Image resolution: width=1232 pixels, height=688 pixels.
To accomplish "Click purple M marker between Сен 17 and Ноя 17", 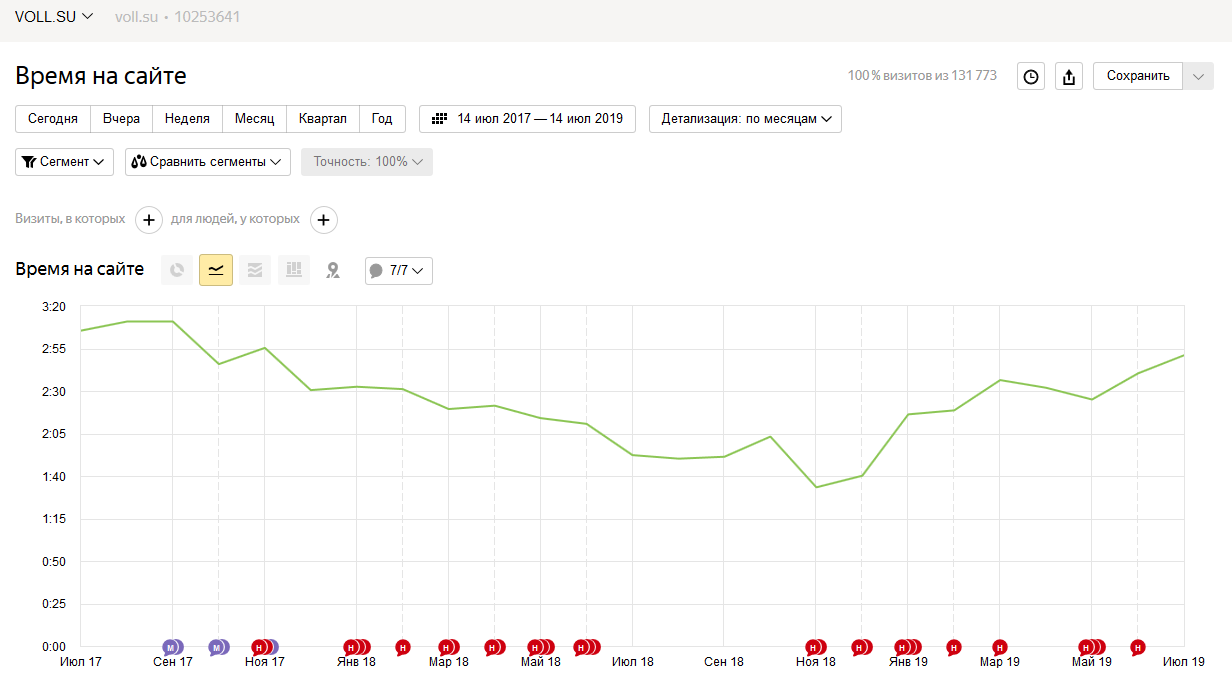I will coord(216,648).
